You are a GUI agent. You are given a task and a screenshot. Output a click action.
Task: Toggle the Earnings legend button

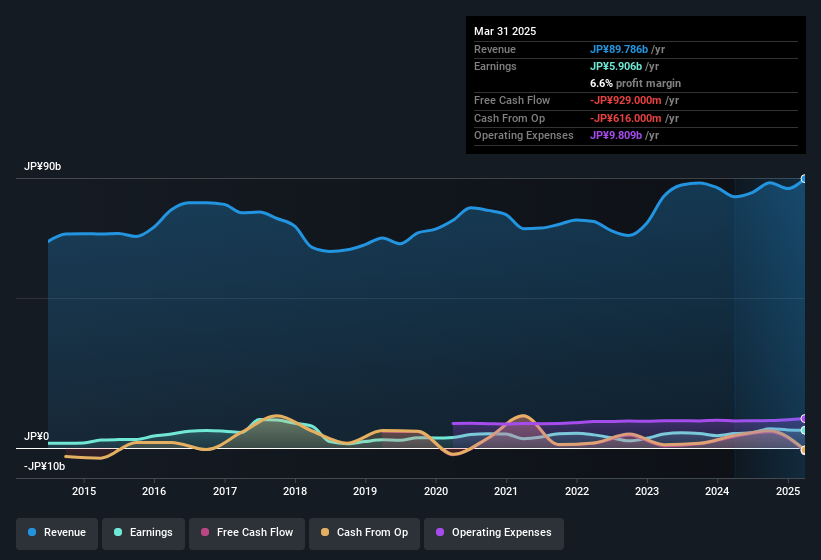(143, 533)
